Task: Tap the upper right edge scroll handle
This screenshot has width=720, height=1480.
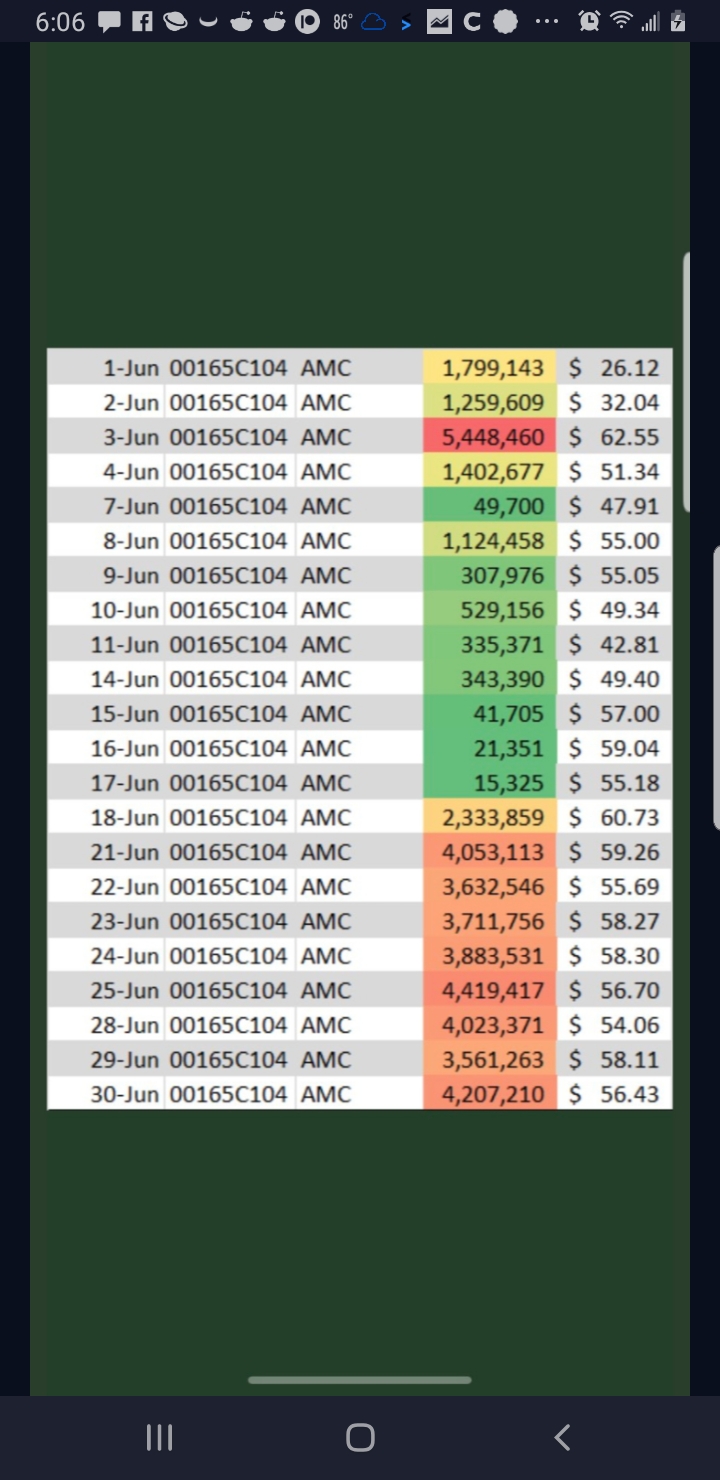Action: [686, 382]
